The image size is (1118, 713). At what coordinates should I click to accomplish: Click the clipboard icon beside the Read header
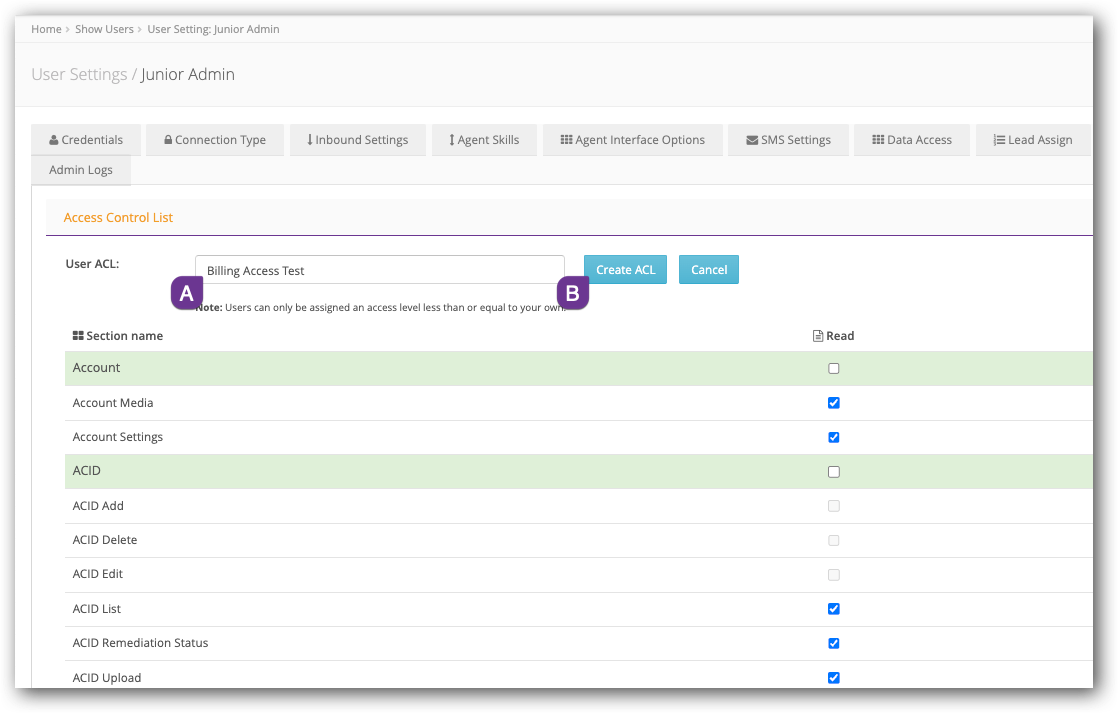tap(817, 335)
